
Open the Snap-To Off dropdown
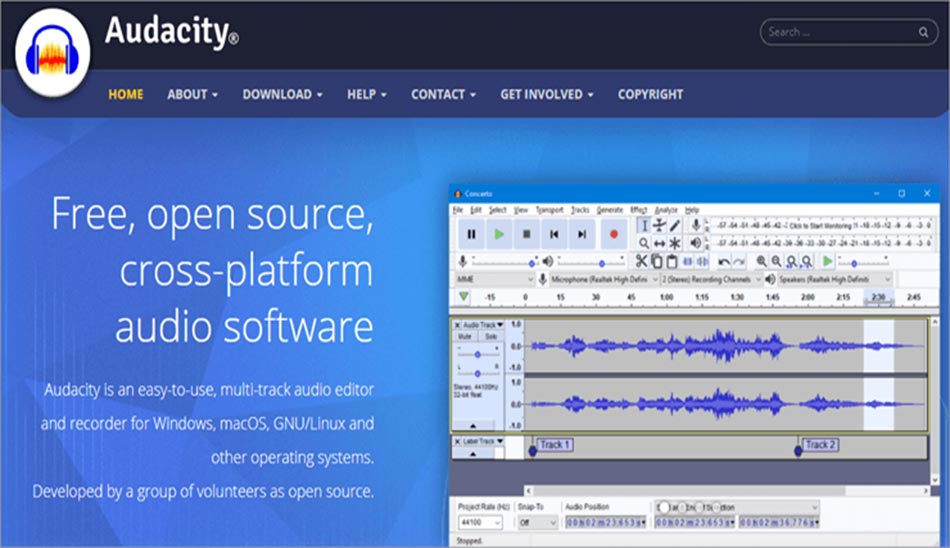[537, 522]
